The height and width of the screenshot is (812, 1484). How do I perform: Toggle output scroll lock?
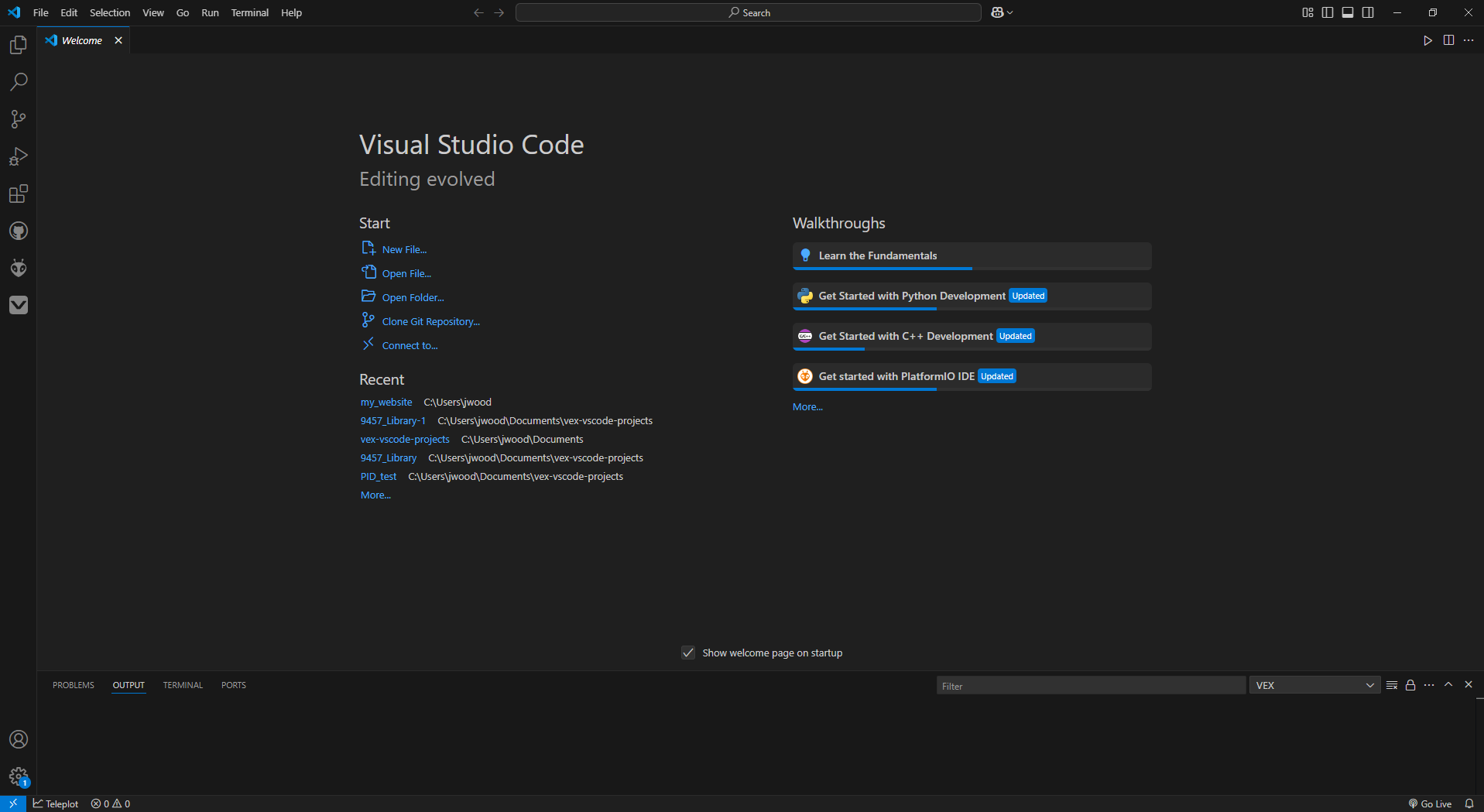coord(1410,685)
